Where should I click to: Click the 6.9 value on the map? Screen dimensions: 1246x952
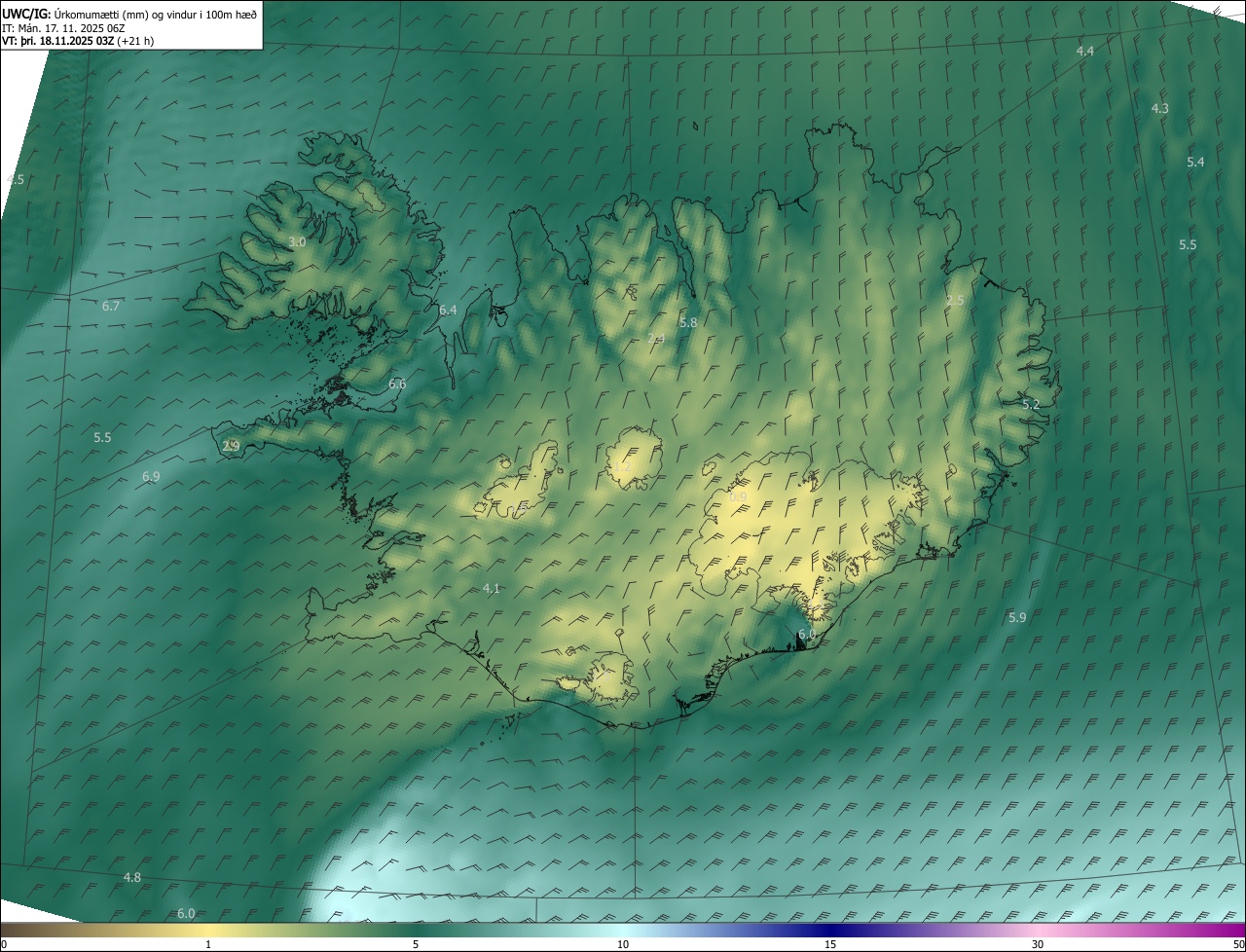click(x=151, y=476)
